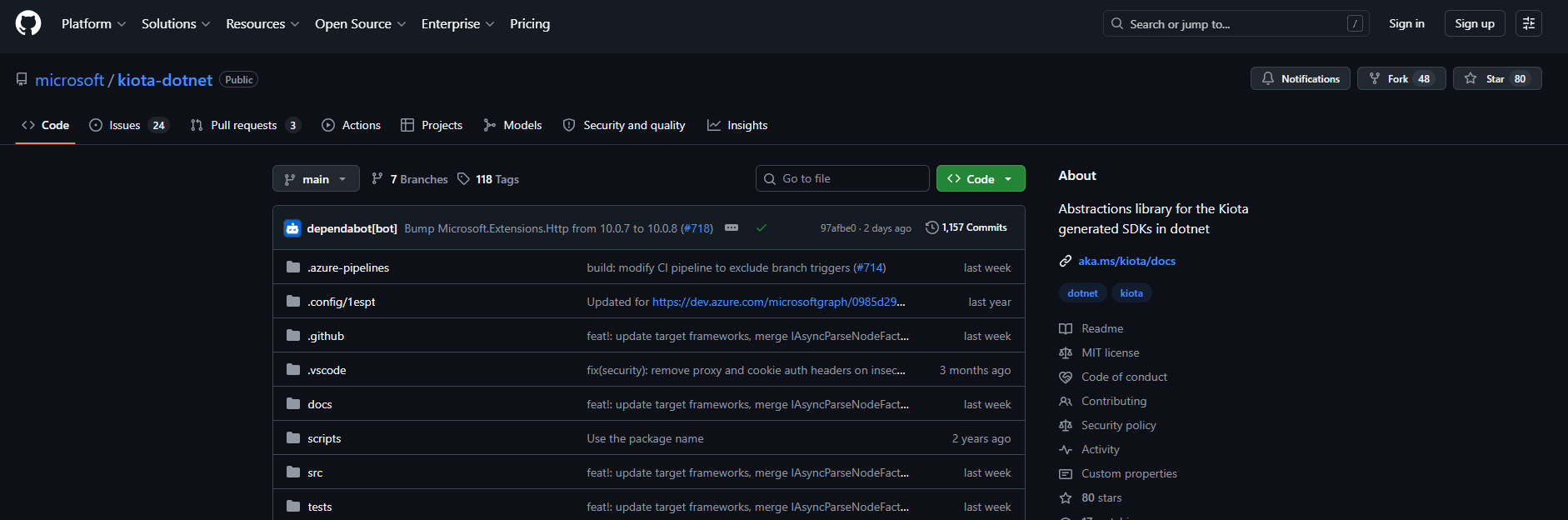1568x520 pixels.
Task: Click the docs folder icon
Action: pos(293,404)
